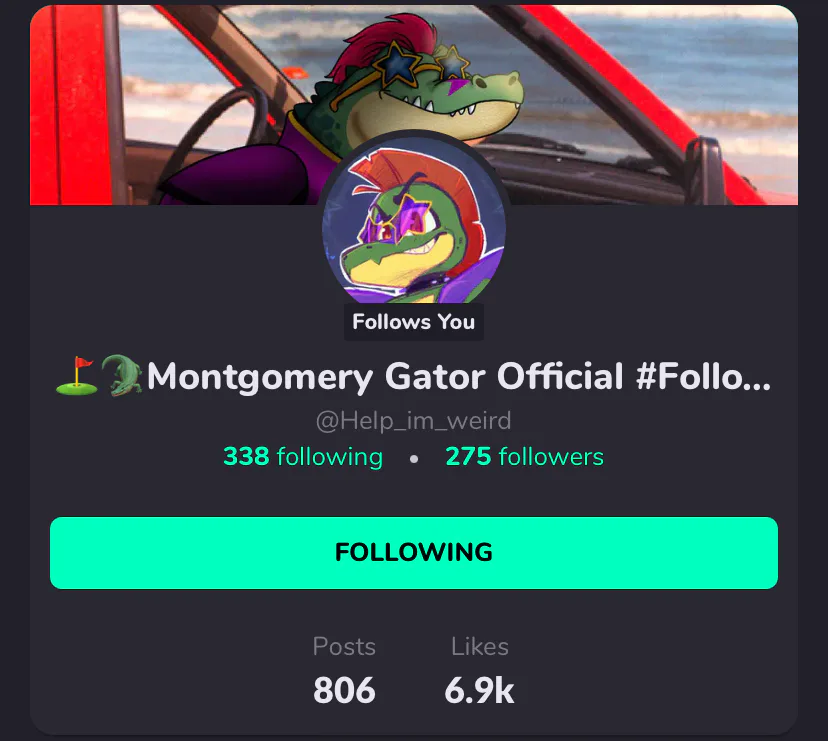Click the Montgomery Gator Official display name

coord(385,377)
